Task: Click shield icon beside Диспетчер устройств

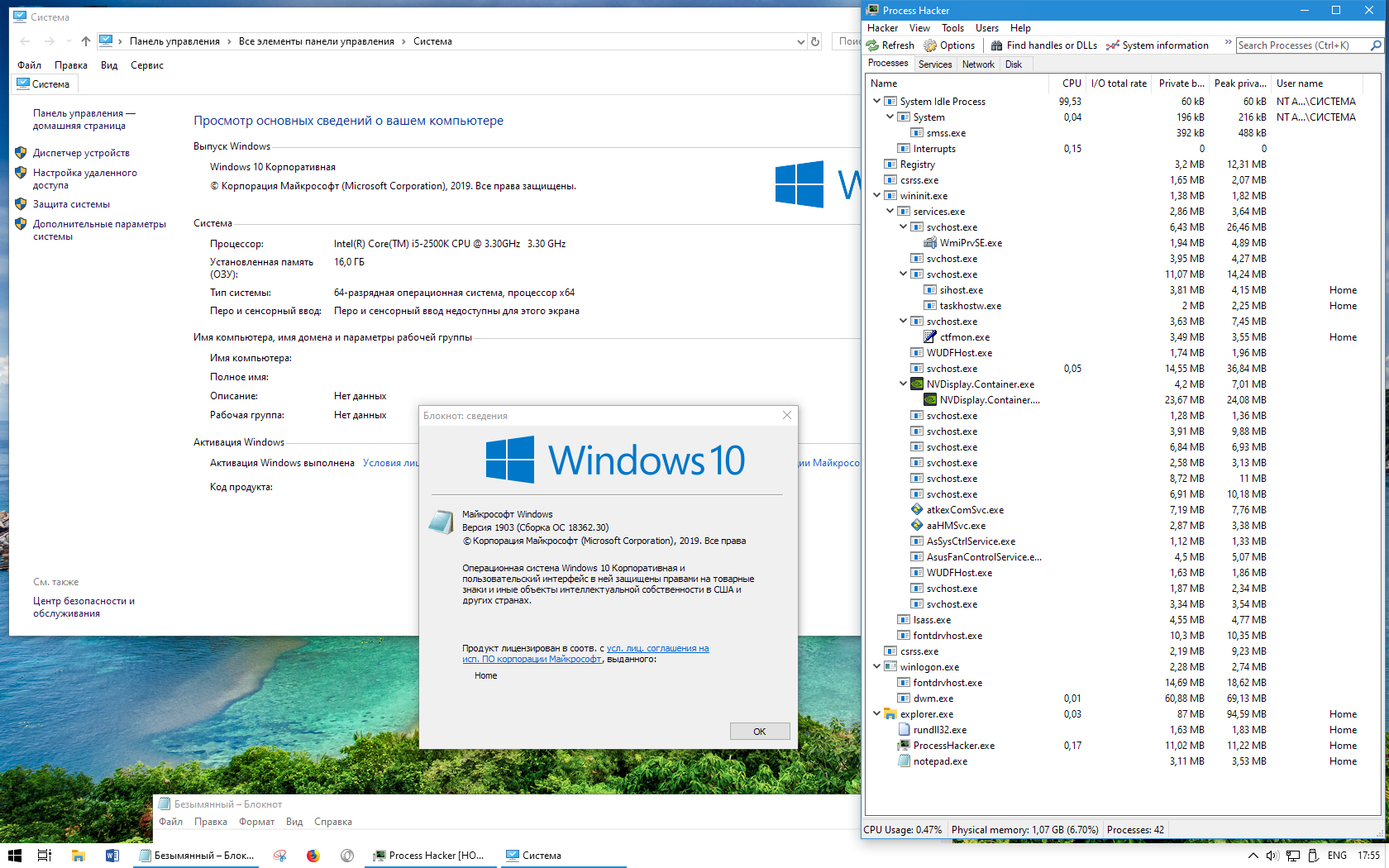Action: pyautogui.click(x=21, y=153)
